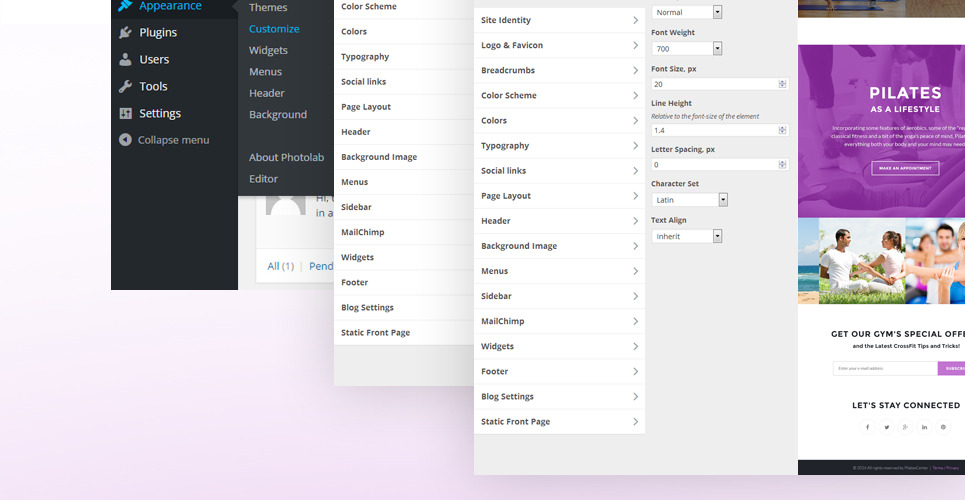The width and height of the screenshot is (965, 500).
Task: Click the Make an Appointment button
Action: (x=905, y=168)
